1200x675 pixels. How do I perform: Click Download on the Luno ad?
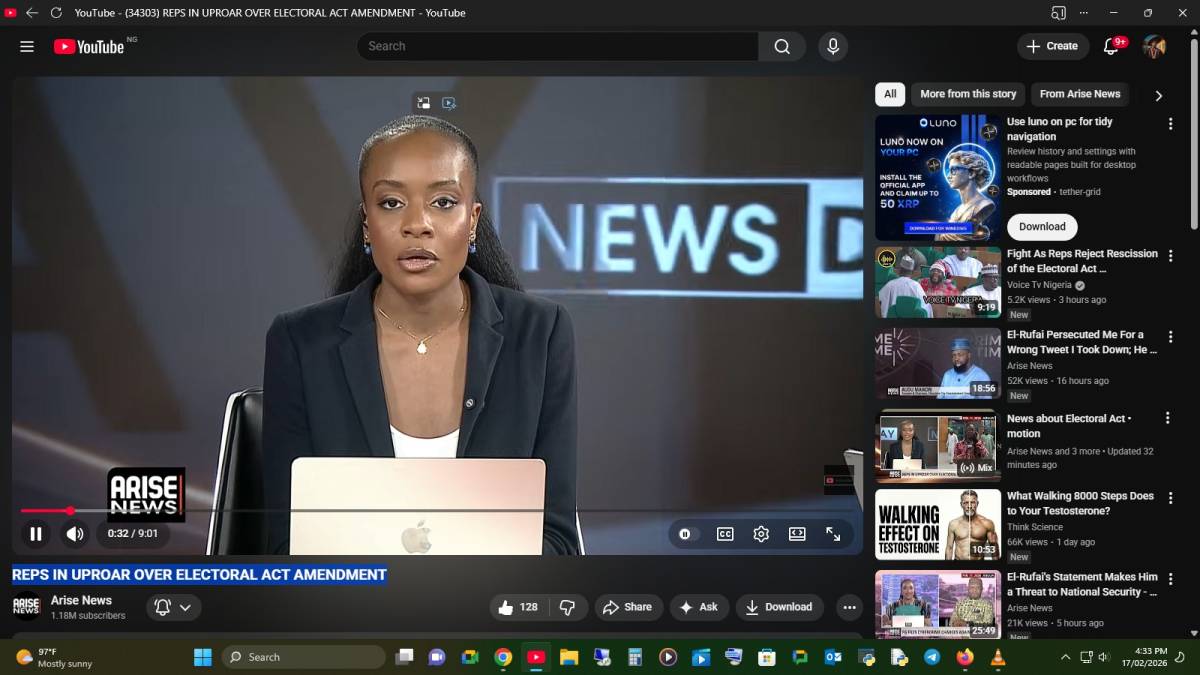pyautogui.click(x=1042, y=227)
